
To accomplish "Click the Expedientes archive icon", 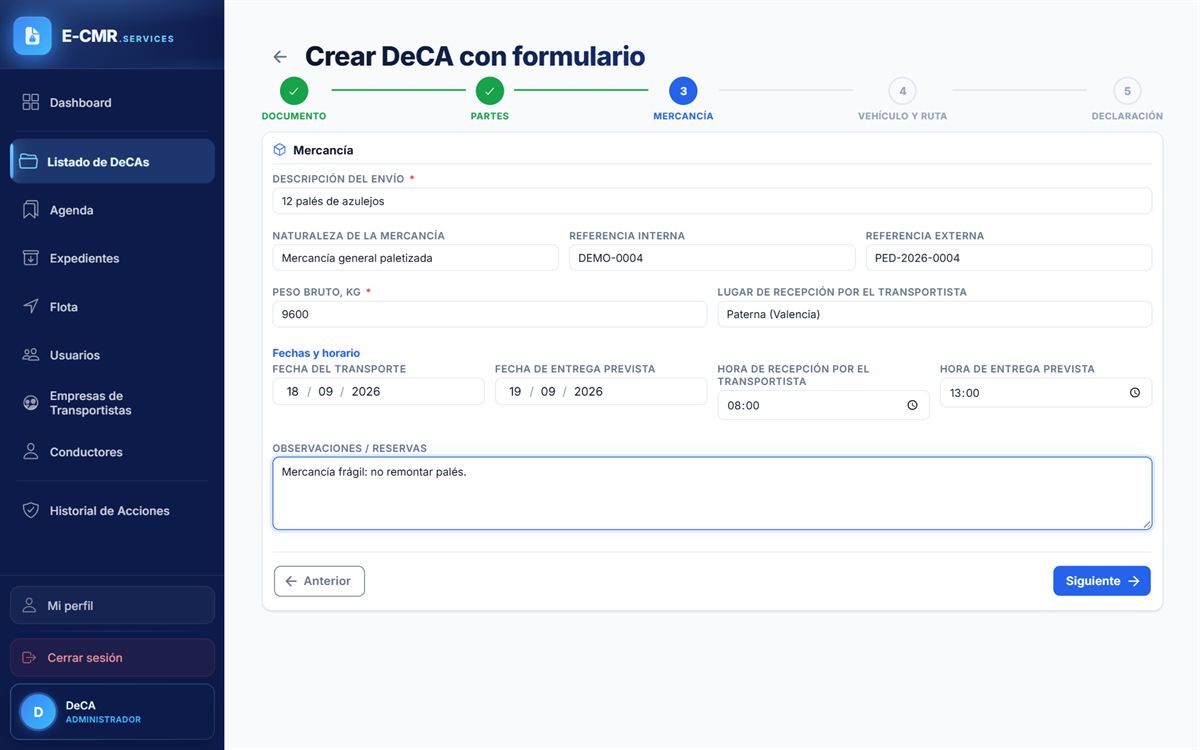I will (31, 258).
